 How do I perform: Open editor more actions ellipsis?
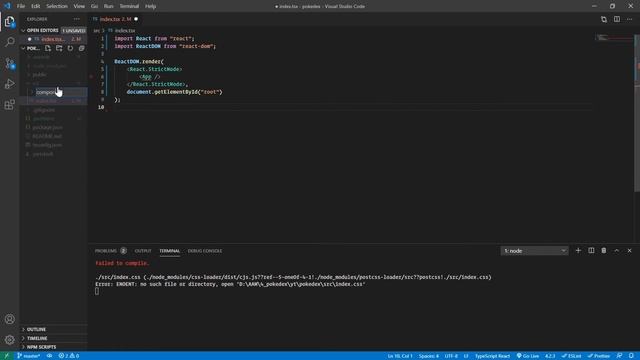(629, 19)
